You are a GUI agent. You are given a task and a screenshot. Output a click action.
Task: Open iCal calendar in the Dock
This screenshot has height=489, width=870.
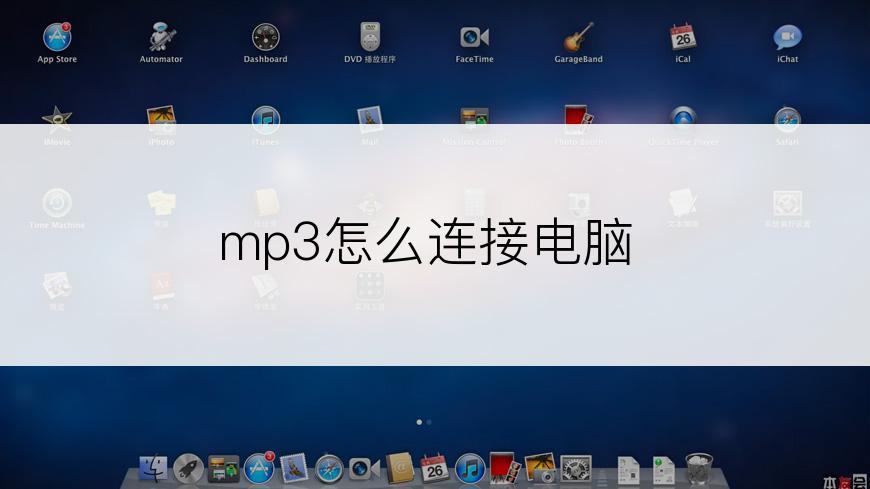435,468
